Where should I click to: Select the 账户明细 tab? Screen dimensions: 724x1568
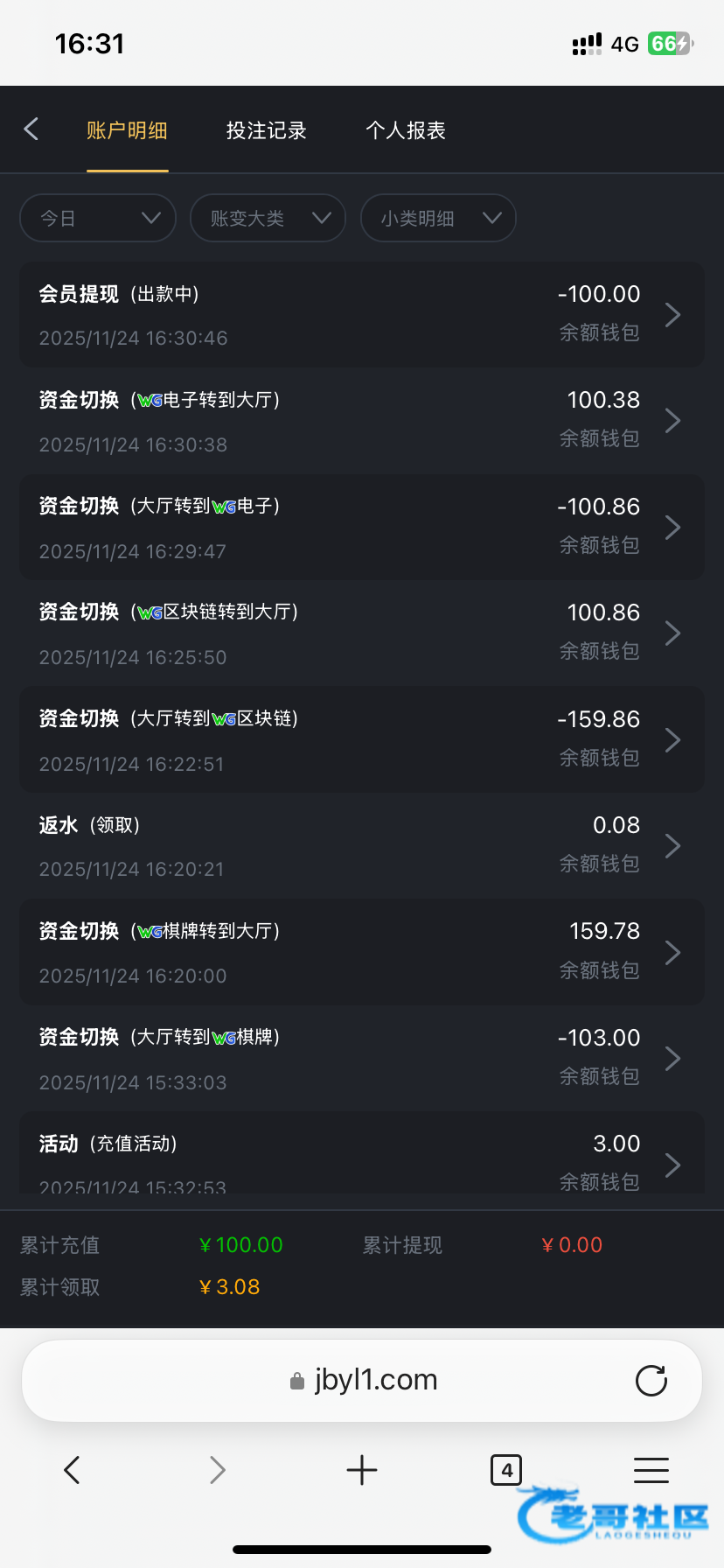127,130
